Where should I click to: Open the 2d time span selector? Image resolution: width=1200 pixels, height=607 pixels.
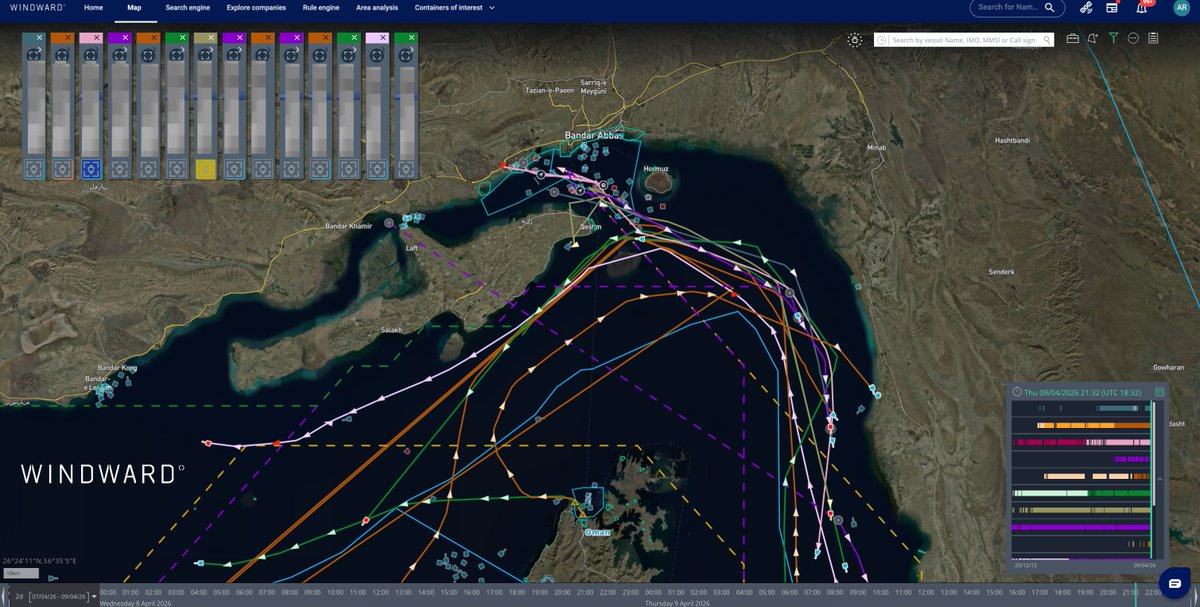[x=19, y=596]
